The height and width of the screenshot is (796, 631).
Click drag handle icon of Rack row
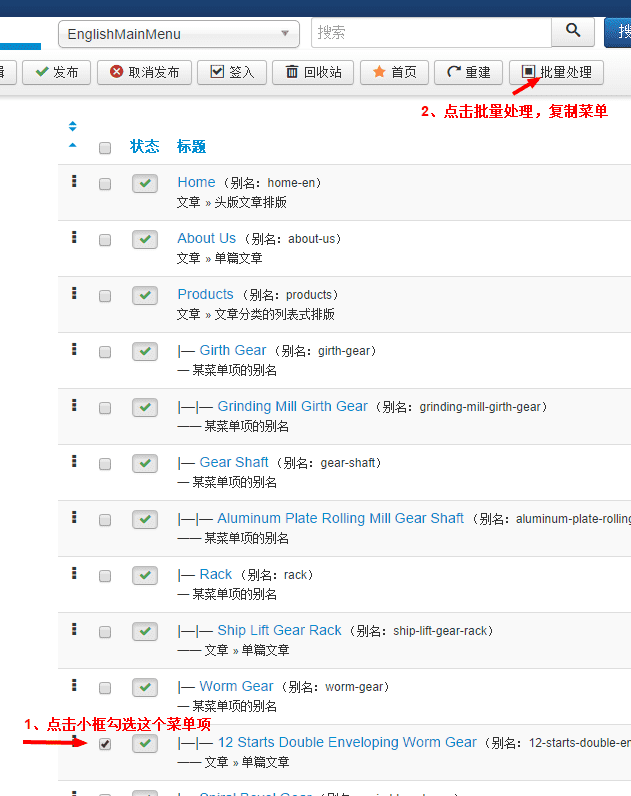74,573
